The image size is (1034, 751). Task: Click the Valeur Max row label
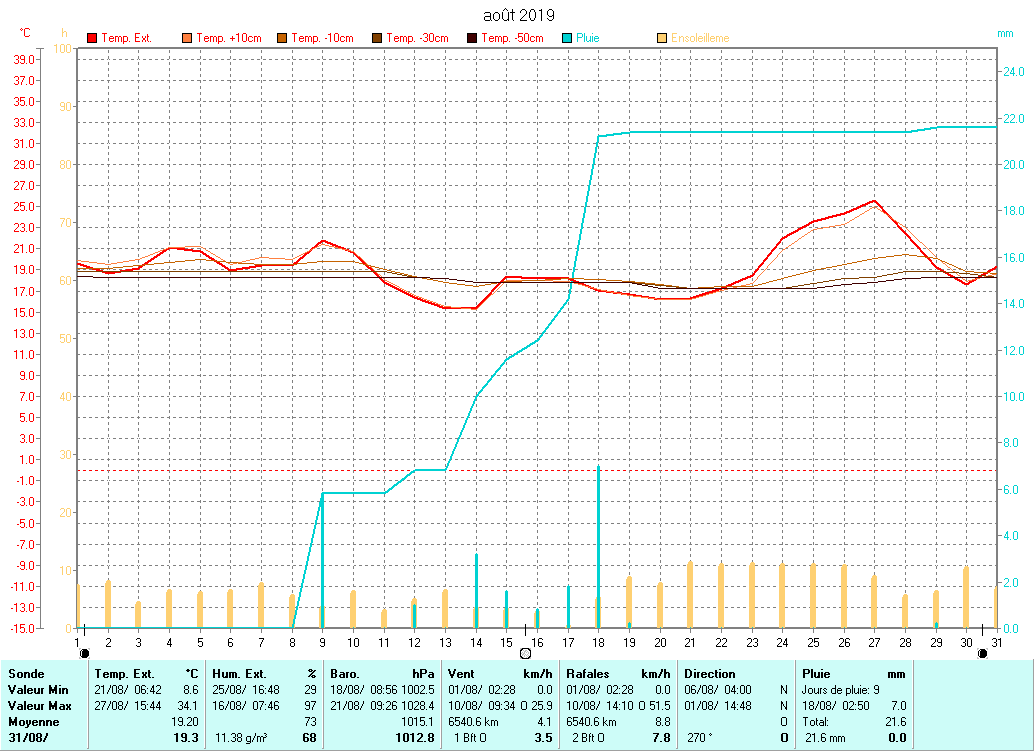click(x=38, y=706)
